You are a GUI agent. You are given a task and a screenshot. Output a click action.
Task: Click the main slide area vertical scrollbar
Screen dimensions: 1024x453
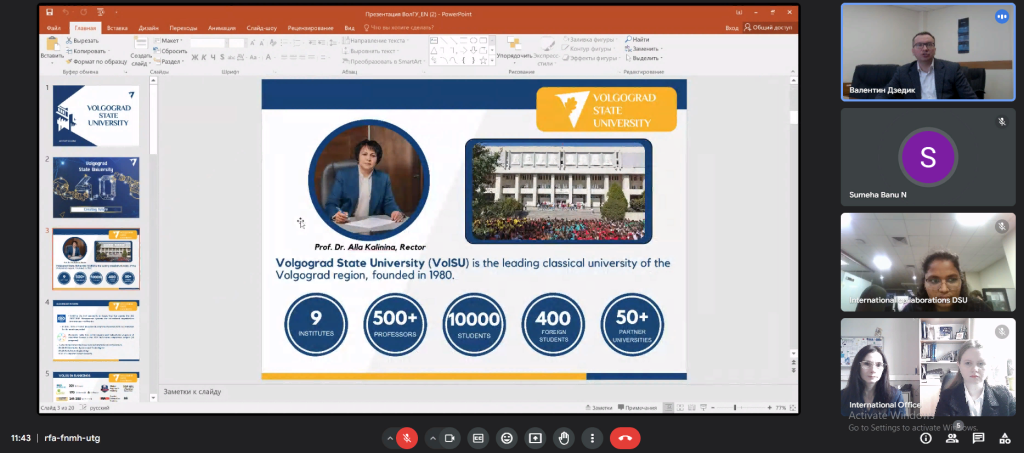point(793,217)
